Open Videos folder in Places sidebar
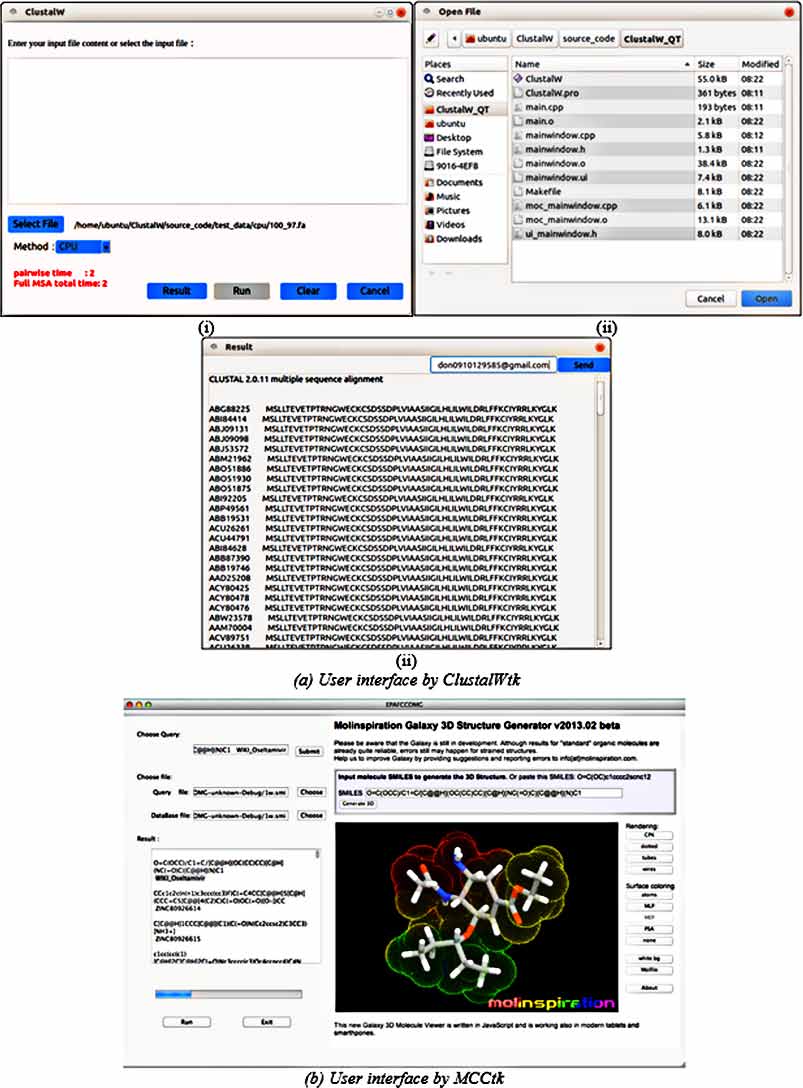 pyautogui.click(x=444, y=225)
